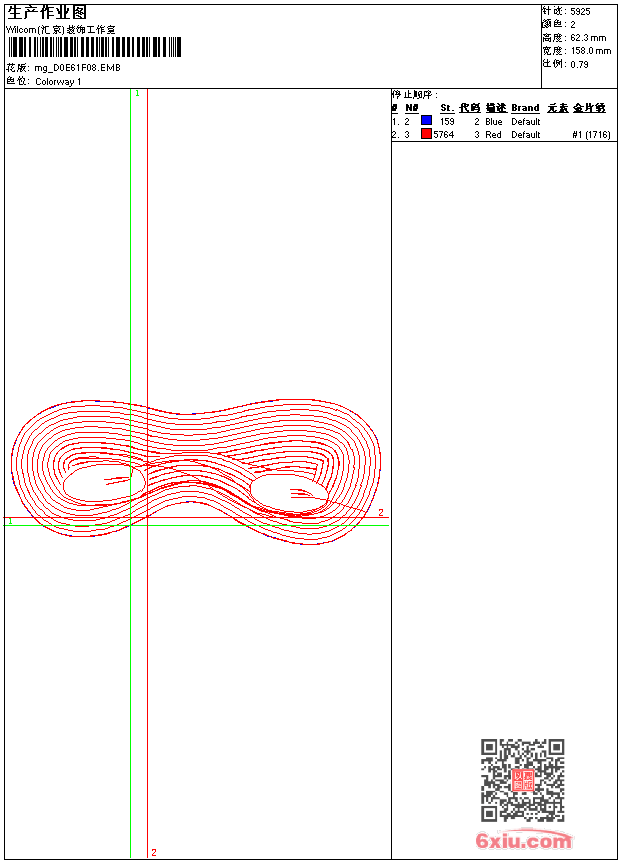Open the 6xiu.com watermark link
This screenshot has width=620, height=860.
(523, 841)
